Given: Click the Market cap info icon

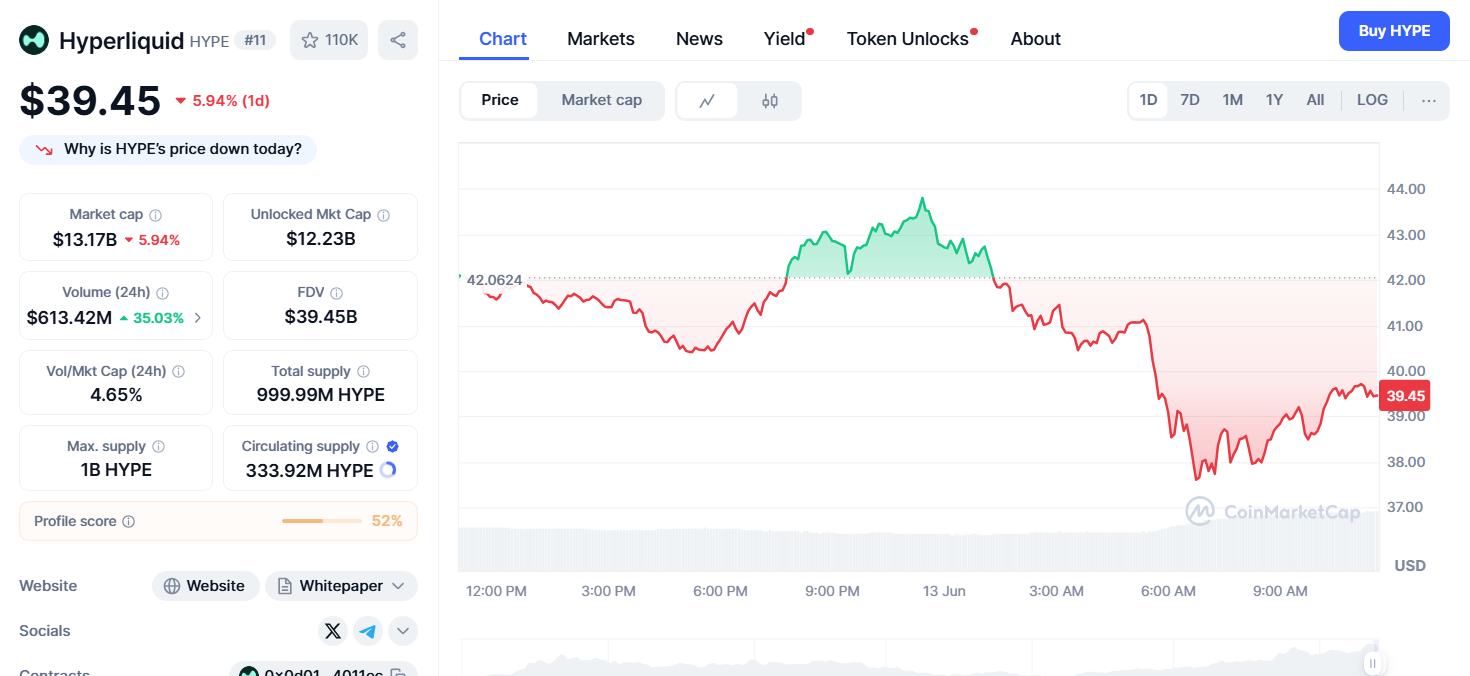Looking at the screenshot, I should [x=156, y=215].
